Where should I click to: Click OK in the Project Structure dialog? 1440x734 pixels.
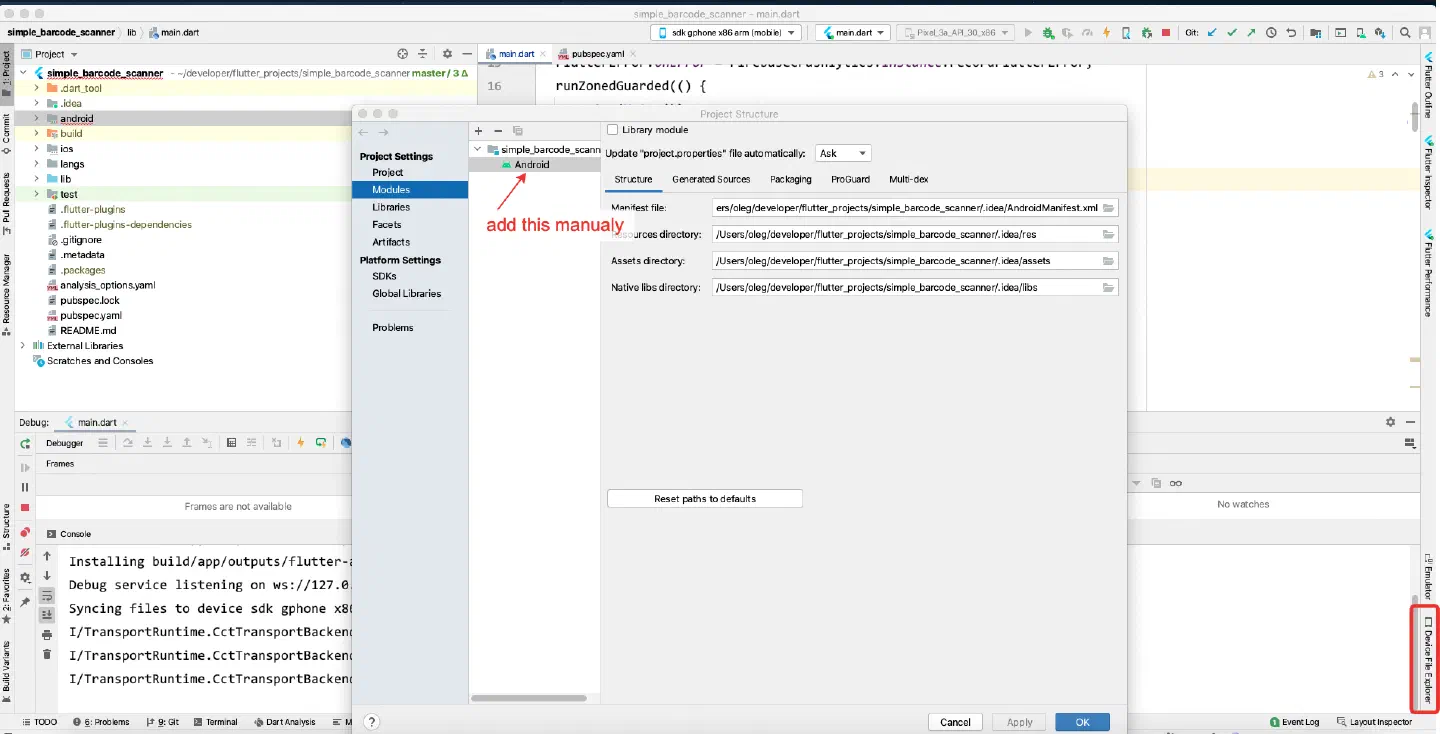coord(1082,722)
